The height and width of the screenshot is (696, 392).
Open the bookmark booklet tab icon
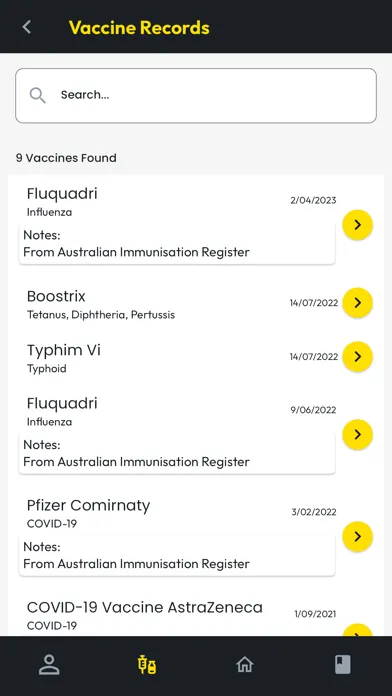pyautogui.click(x=342, y=664)
